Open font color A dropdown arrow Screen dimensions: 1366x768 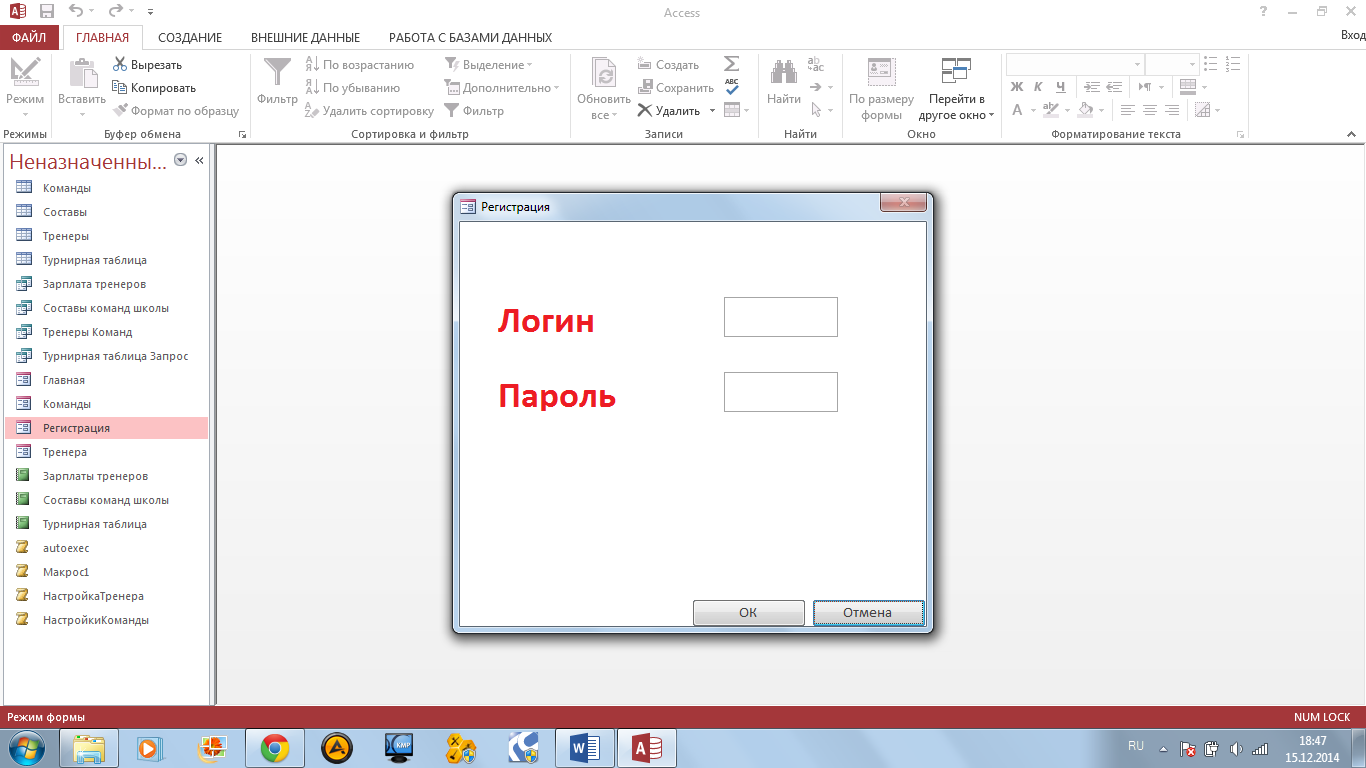[x=1031, y=110]
